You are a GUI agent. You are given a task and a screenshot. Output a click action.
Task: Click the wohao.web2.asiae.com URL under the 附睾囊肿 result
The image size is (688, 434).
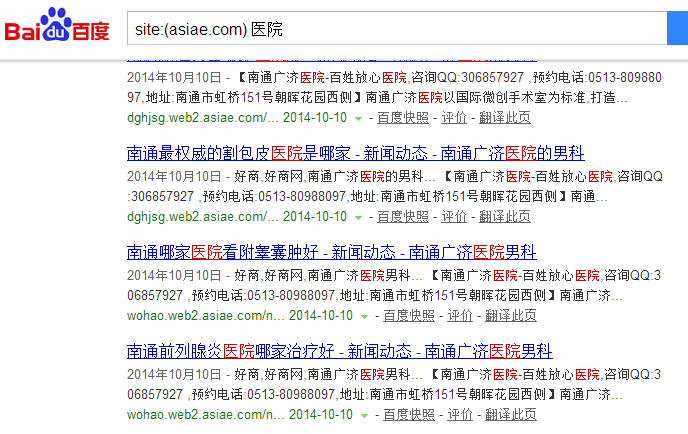pos(205,315)
